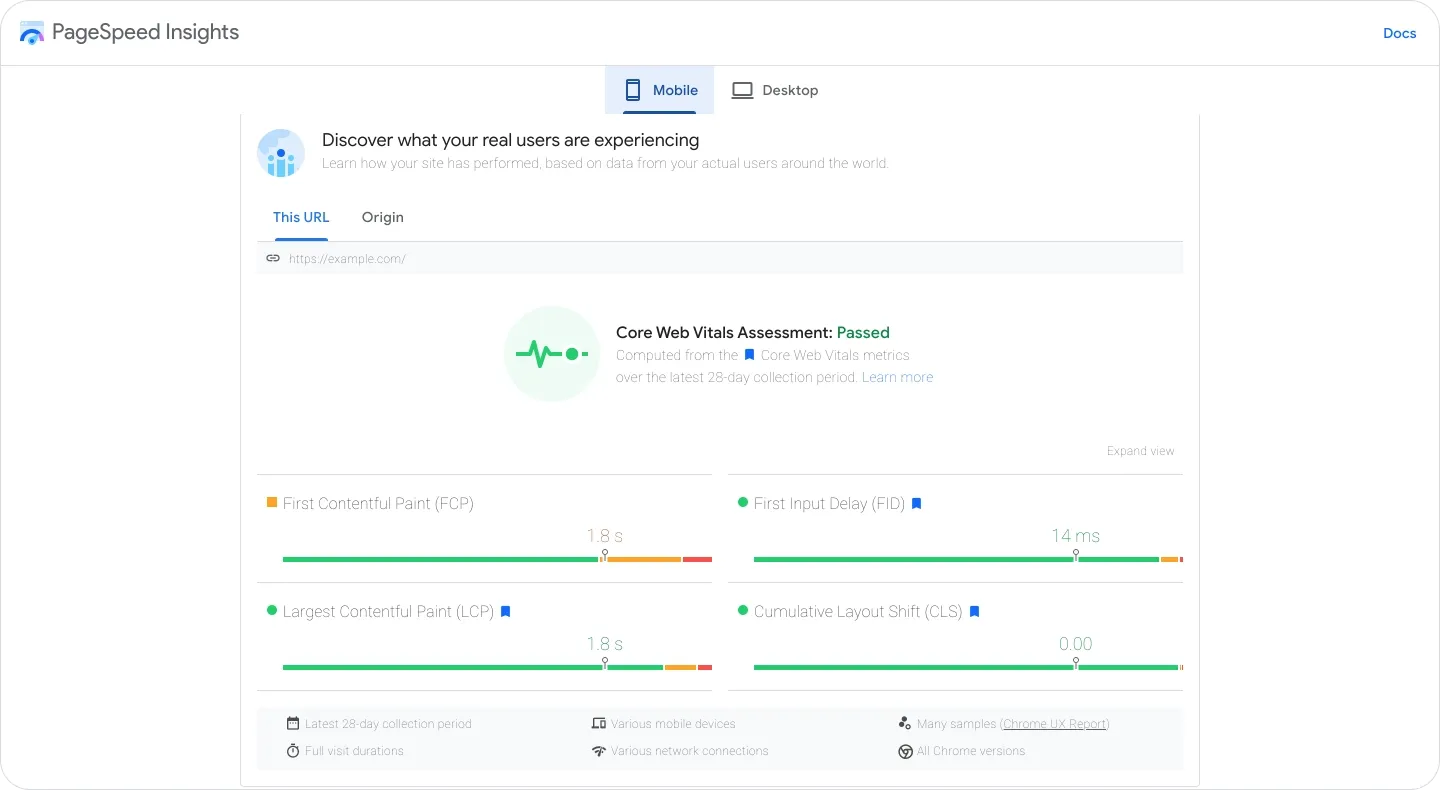Click the Various mobile devices text

[673, 724]
